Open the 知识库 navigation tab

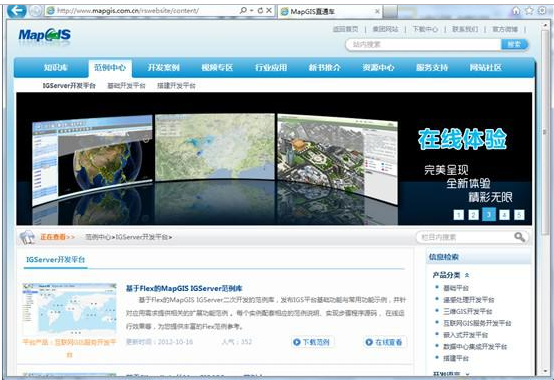[x=56, y=67]
